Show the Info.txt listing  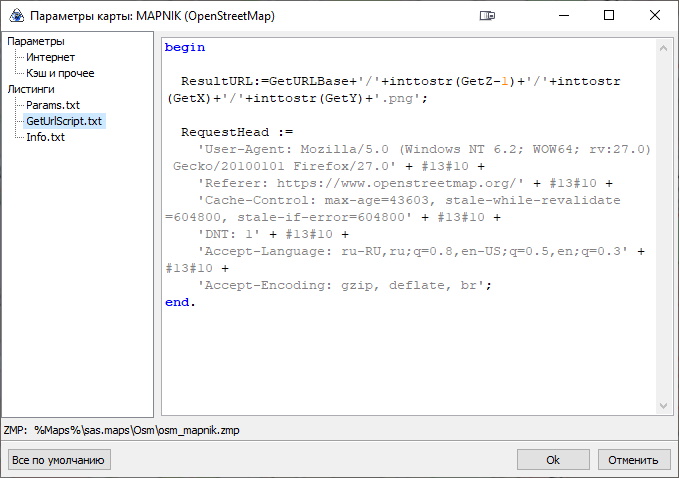click(x=46, y=137)
